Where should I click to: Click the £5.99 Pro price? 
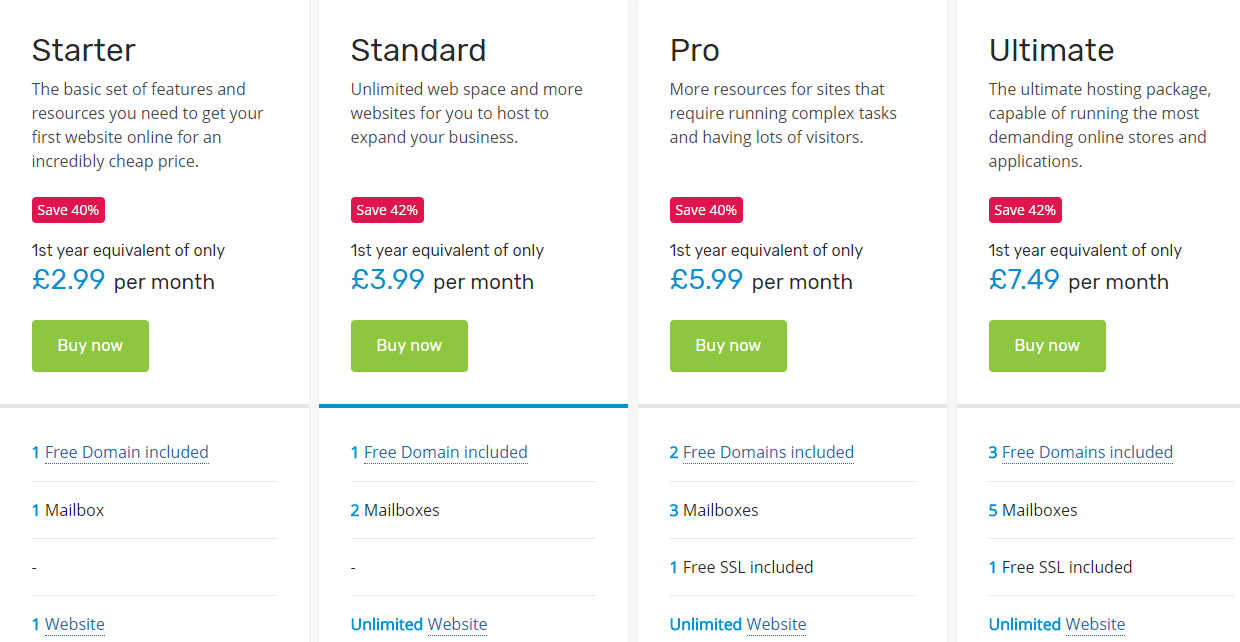[x=707, y=280]
